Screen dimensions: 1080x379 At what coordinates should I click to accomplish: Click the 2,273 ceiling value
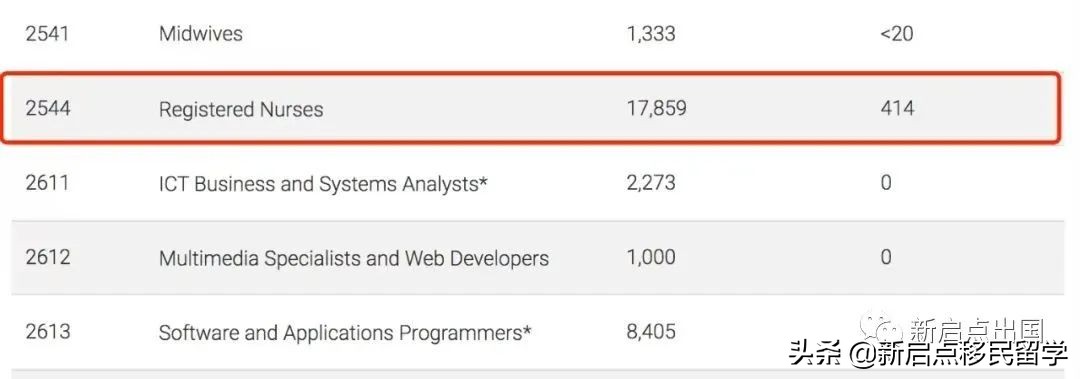(x=651, y=183)
